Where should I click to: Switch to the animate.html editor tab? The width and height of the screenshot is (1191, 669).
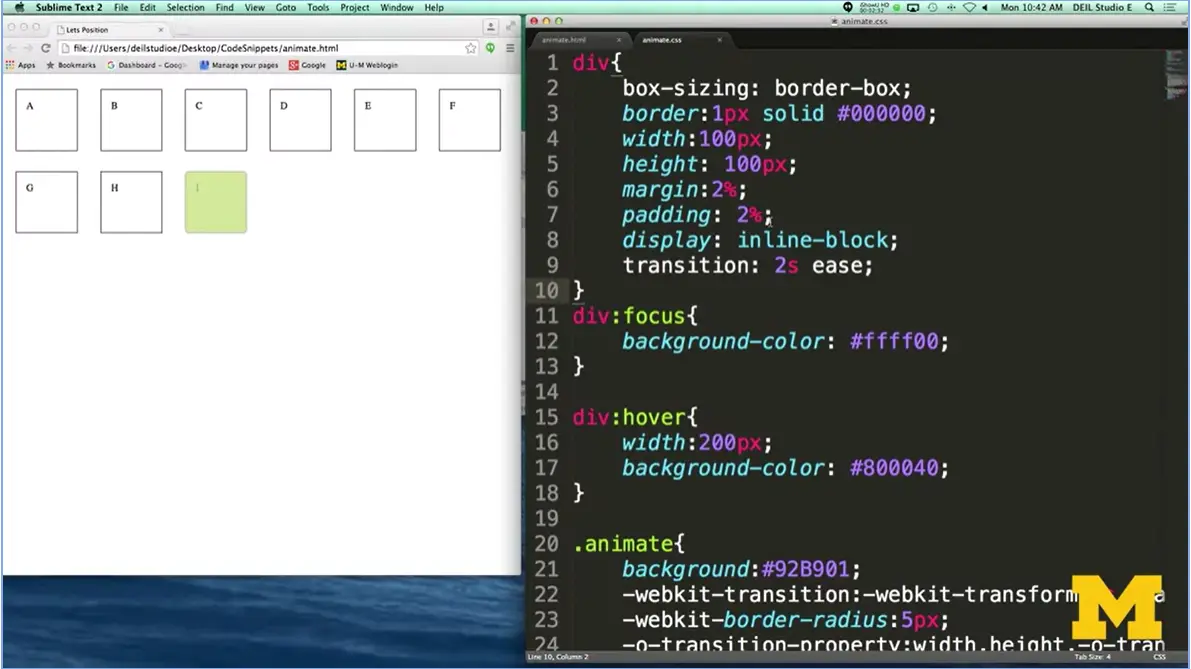565,40
